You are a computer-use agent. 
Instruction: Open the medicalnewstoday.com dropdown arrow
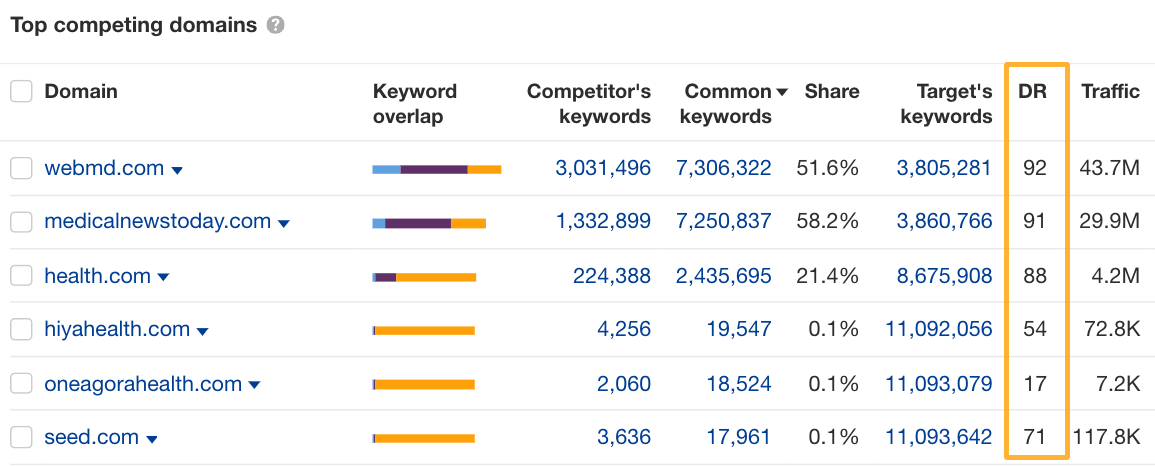pyautogui.click(x=284, y=224)
